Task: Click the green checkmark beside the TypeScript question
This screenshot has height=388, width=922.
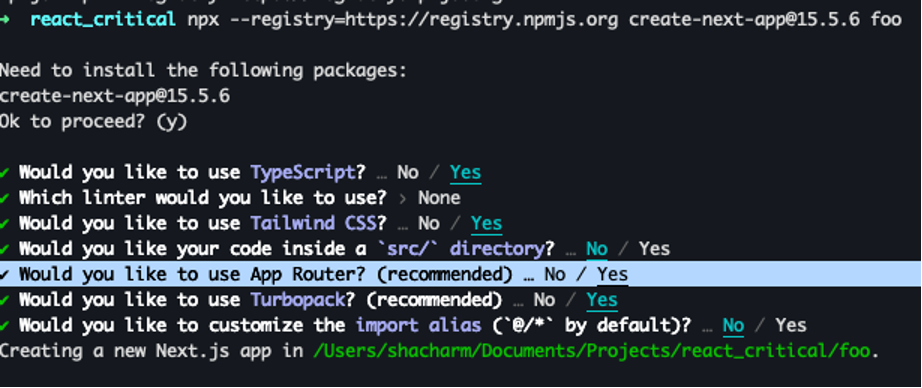Action: [x=4, y=173]
